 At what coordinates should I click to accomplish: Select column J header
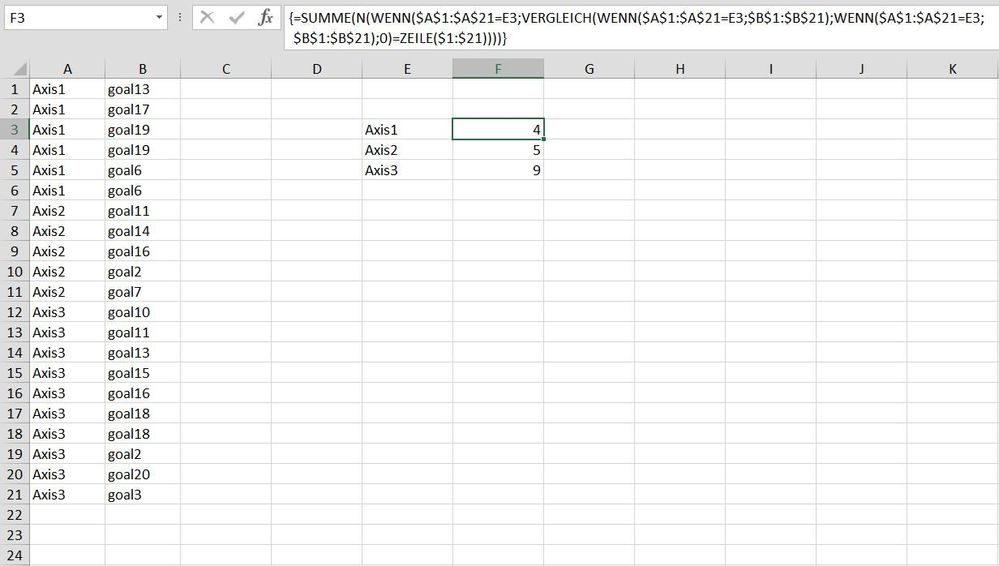click(861, 69)
